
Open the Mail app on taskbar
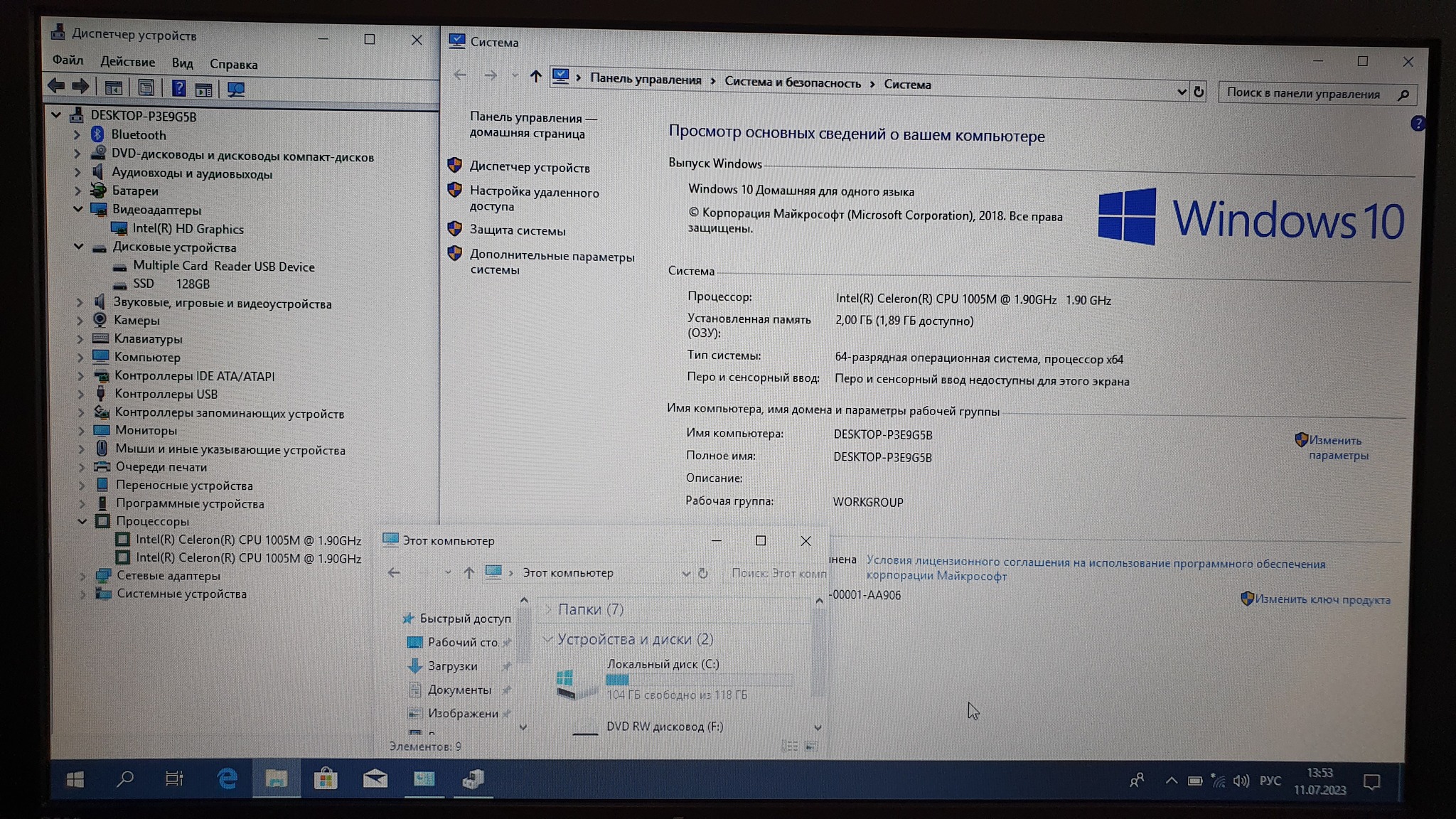point(375,779)
